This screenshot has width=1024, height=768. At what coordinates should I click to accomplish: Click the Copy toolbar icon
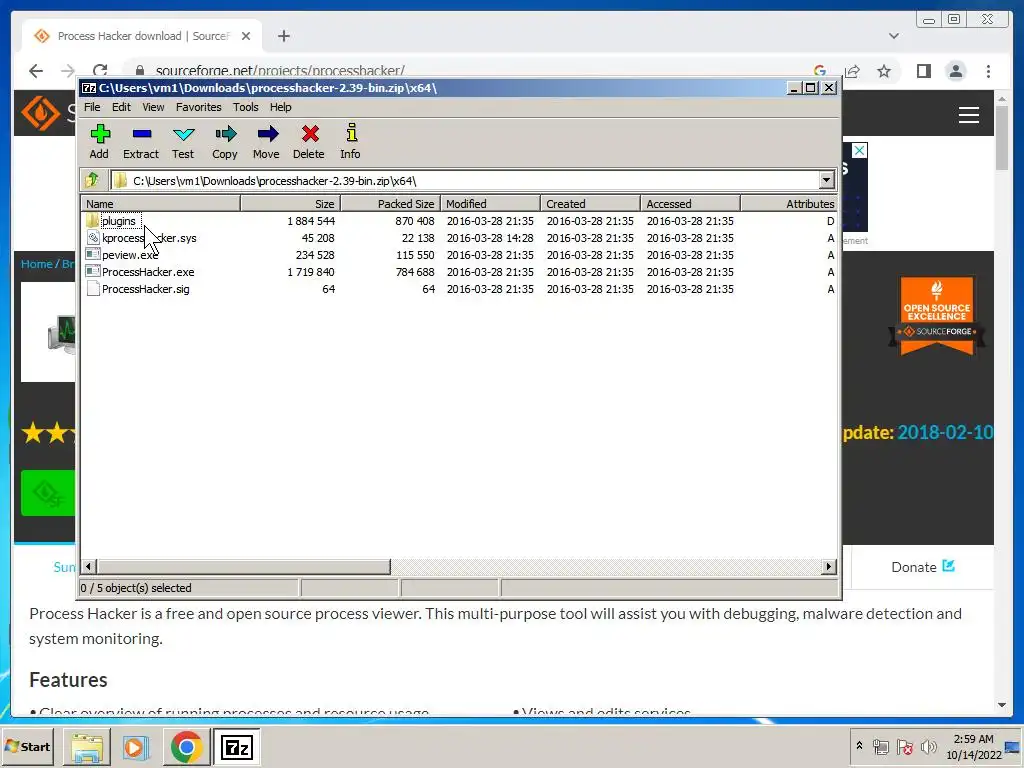tap(225, 141)
